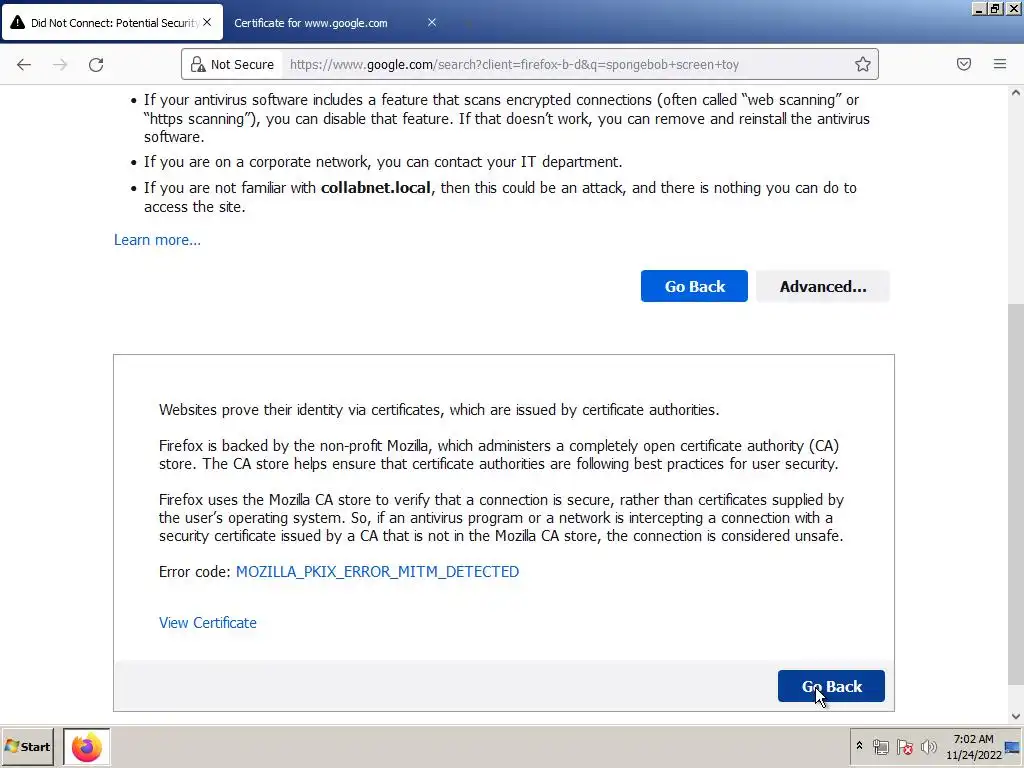Show hidden system tray icons

pyautogui.click(x=859, y=746)
